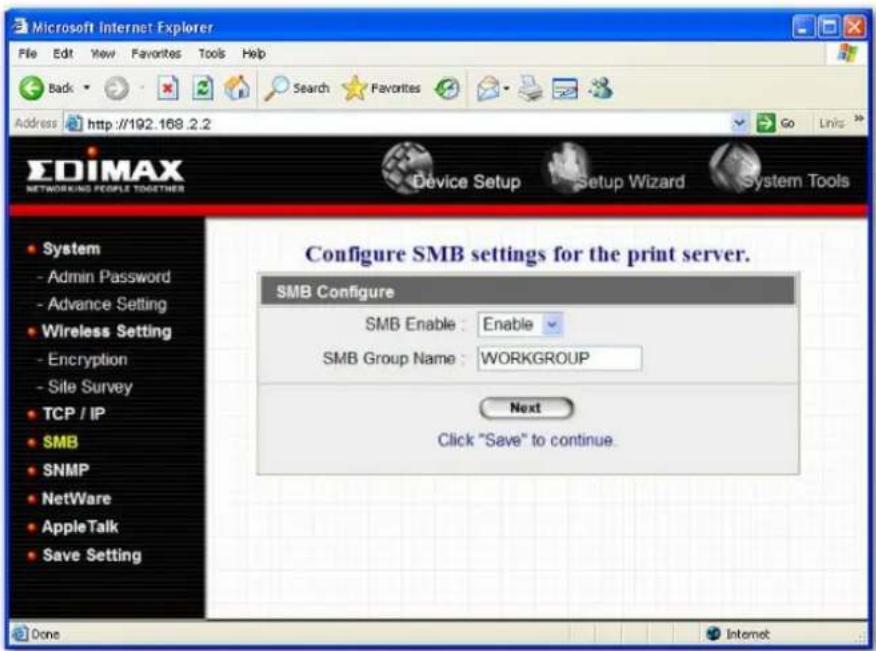The width and height of the screenshot is (876, 651).
Task: Refresh the page using the green arrows icon
Action: click(x=203, y=88)
